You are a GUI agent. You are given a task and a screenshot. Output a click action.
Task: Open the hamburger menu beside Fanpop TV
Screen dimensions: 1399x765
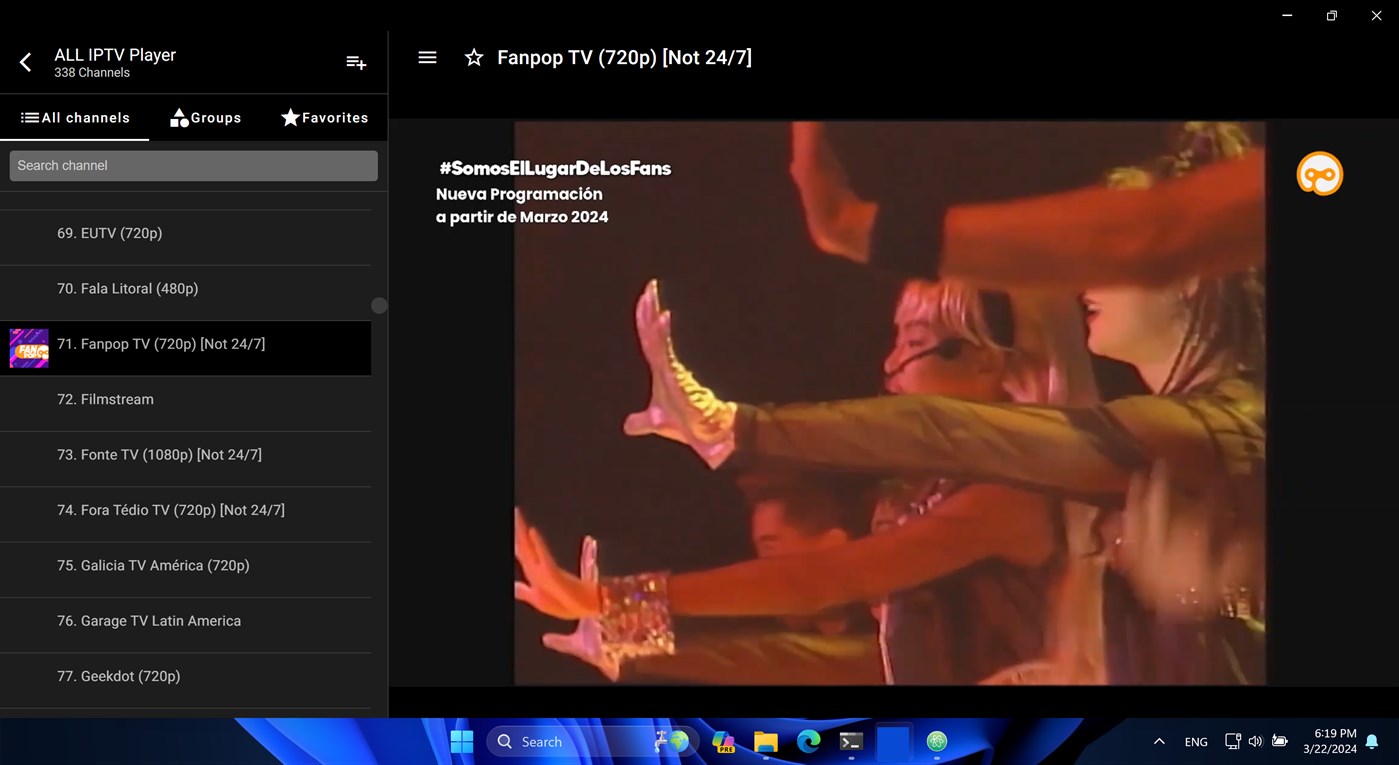(427, 57)
